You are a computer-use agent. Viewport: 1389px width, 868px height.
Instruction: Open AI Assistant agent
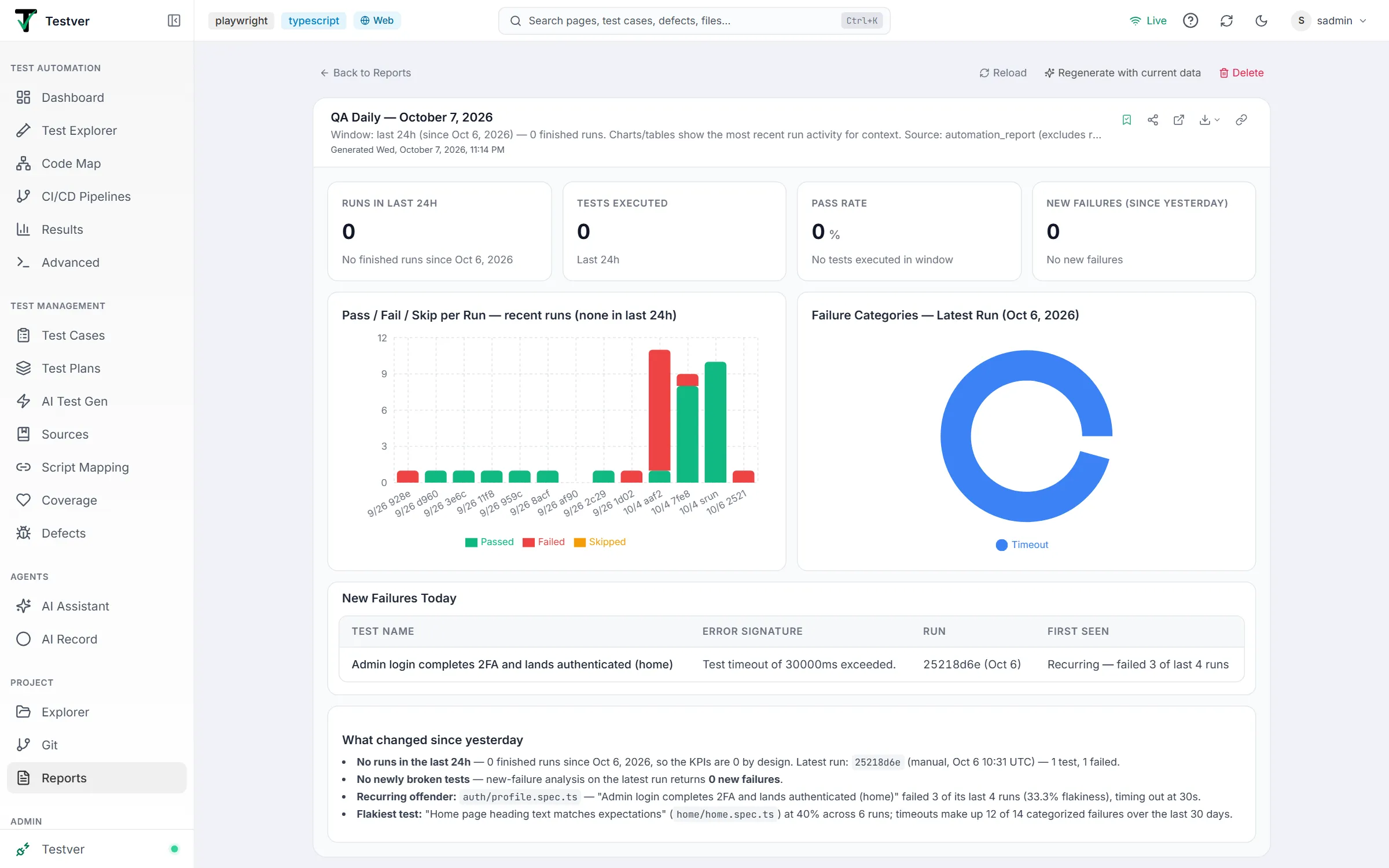[97, 606]
